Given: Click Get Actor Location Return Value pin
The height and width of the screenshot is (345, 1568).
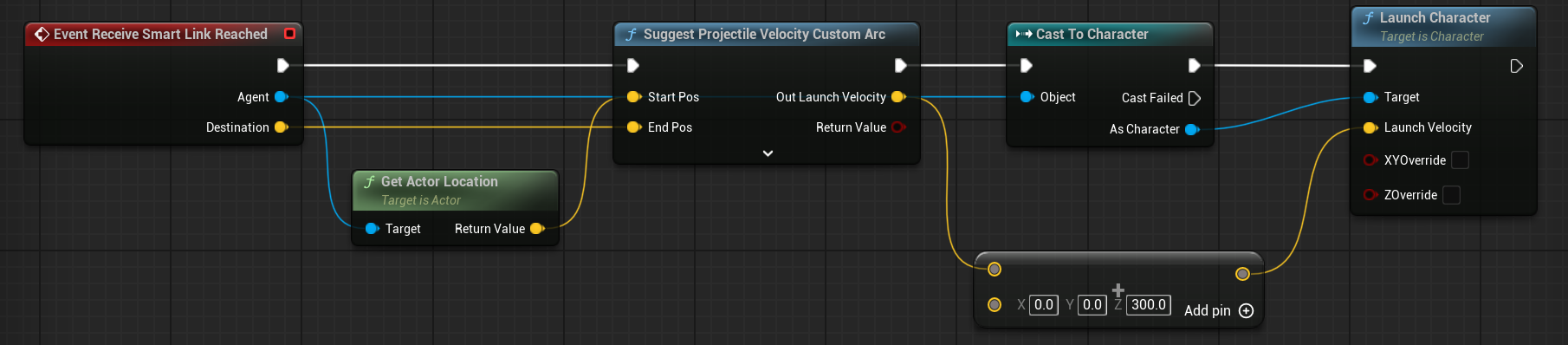Looking at the screenshot, I should [x=537, y=229].
